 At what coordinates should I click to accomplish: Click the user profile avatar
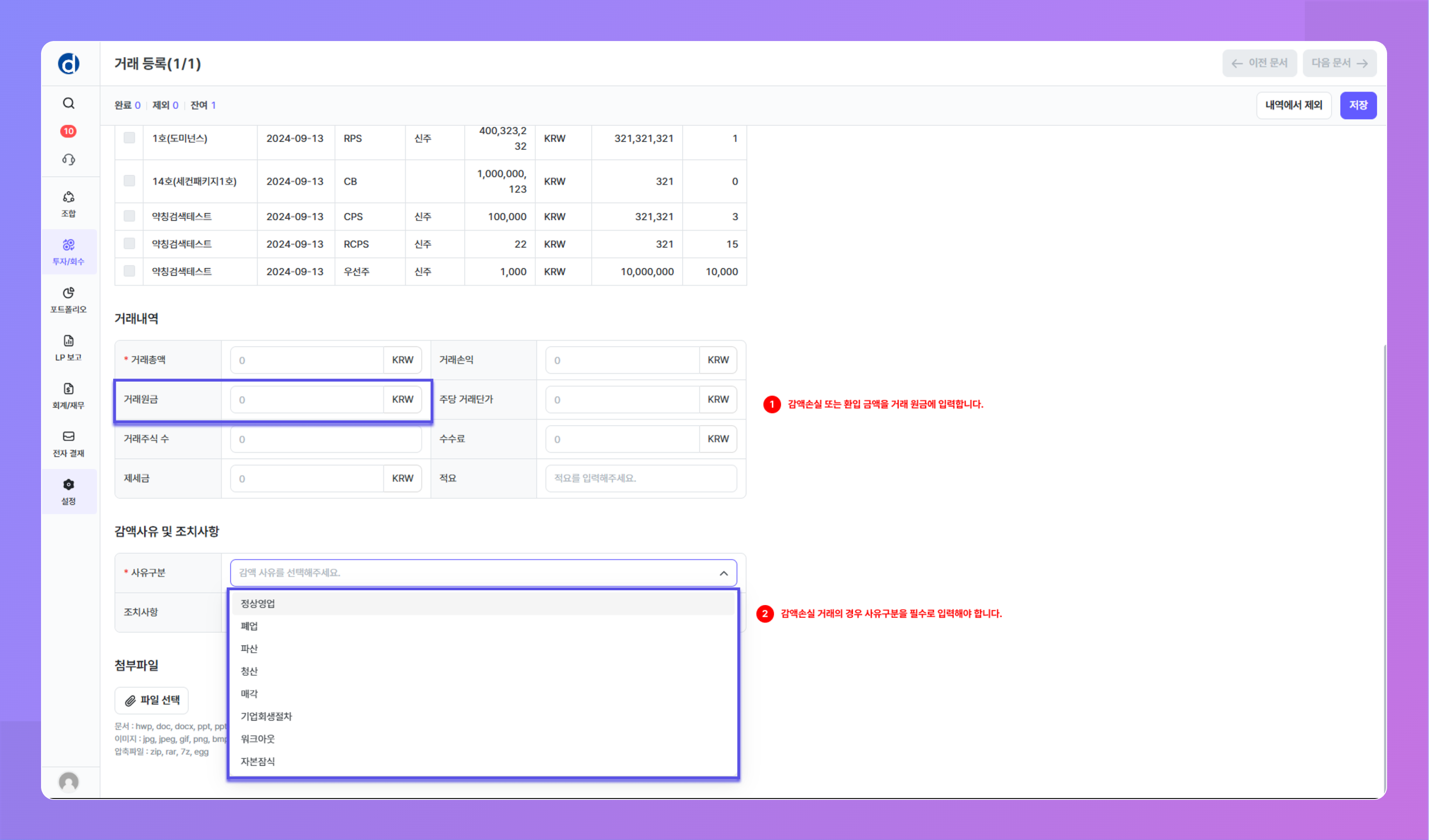pos(69,781)
